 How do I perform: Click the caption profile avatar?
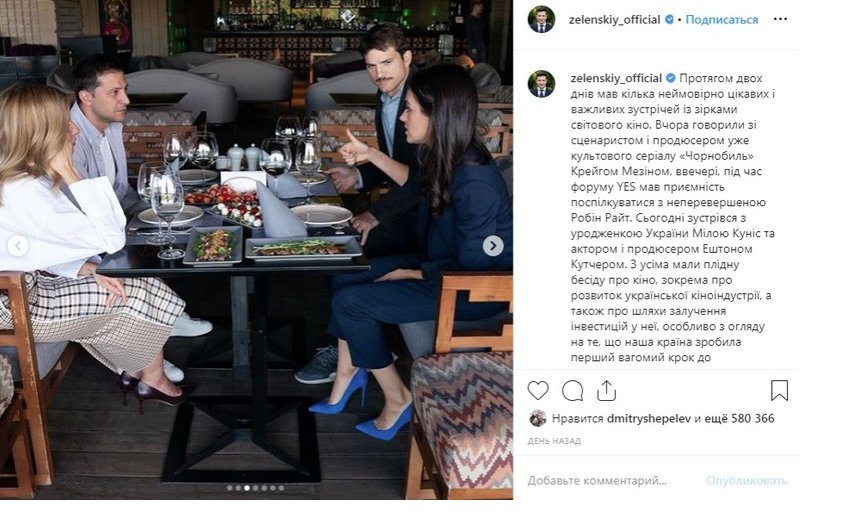click(541, 84)
